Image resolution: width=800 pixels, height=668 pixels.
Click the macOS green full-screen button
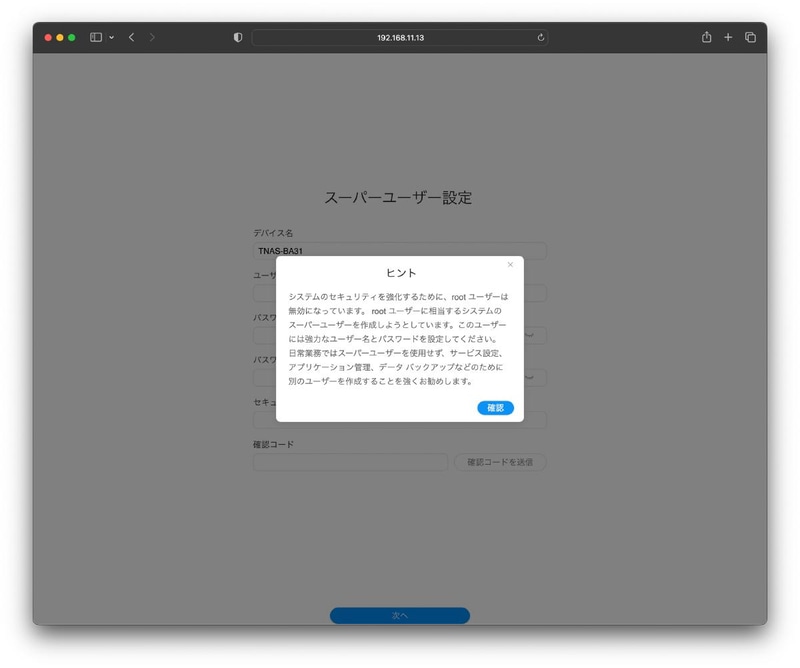[x=72, y=37]
